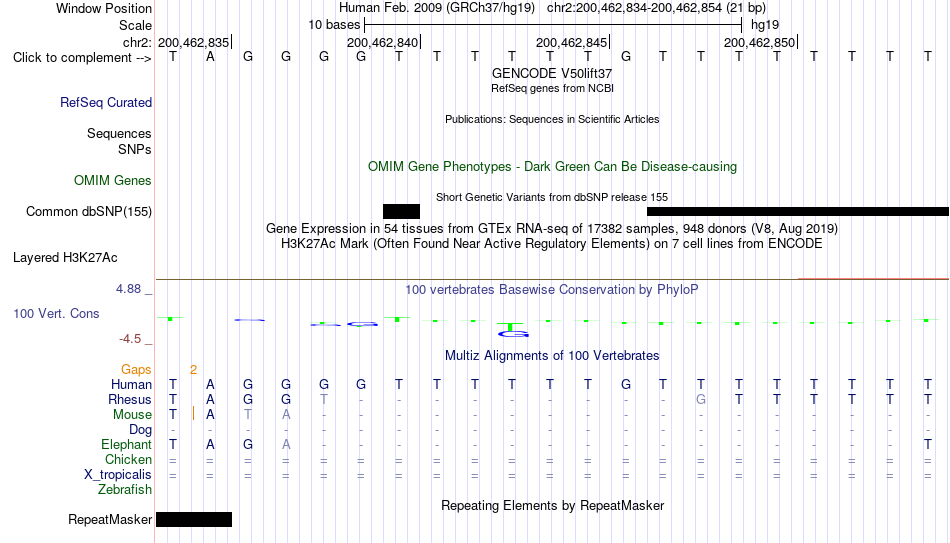This screenshot has height=543, width=950.
Task: Open 'H3K27Ac Mark' ENCODE track title
Action: click(552, 244)
